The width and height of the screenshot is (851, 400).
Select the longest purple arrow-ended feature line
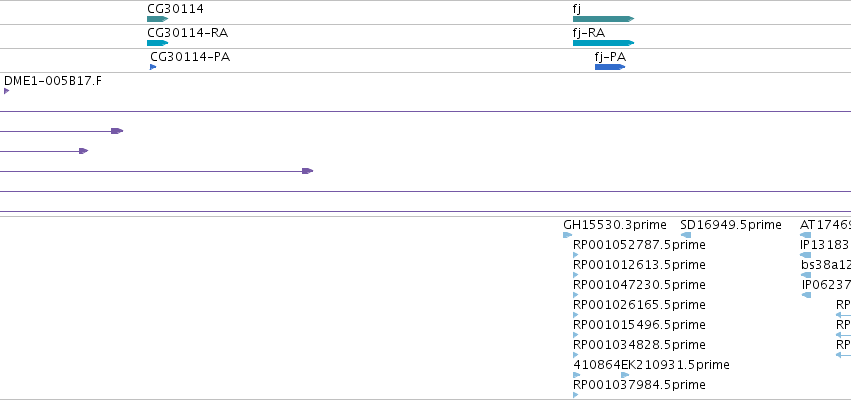(156, 171)
